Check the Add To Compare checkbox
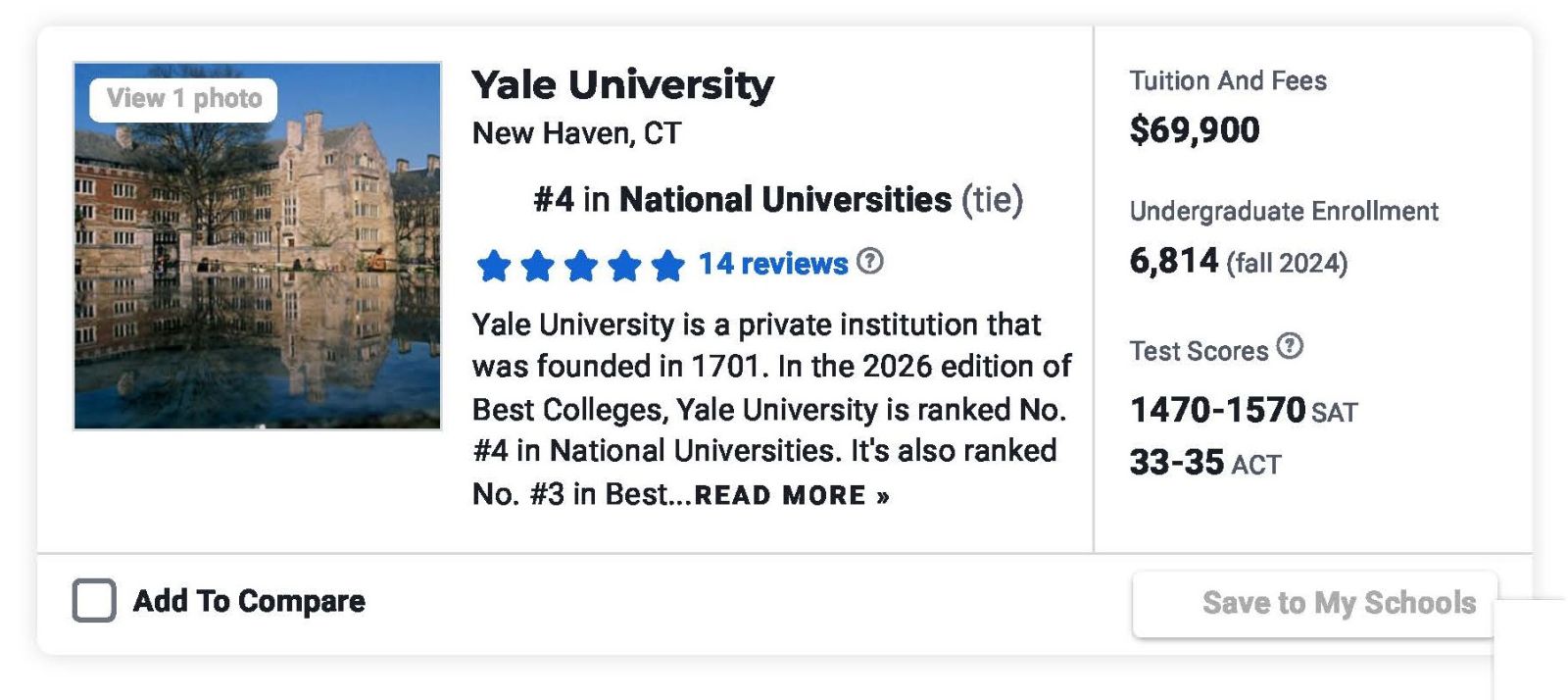This screenshot has height=700, width=1568. pos(94,600)
